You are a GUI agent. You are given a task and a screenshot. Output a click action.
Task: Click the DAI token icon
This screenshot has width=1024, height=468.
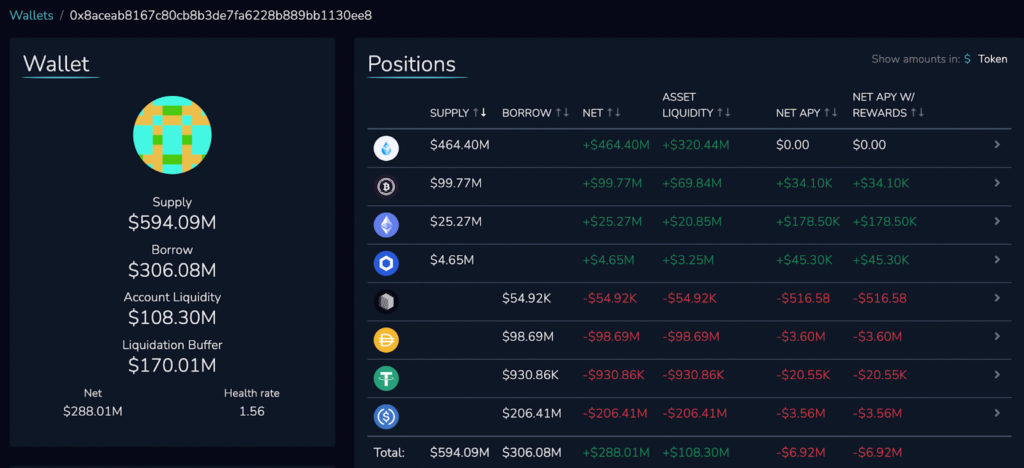click(x=386, y=340)
